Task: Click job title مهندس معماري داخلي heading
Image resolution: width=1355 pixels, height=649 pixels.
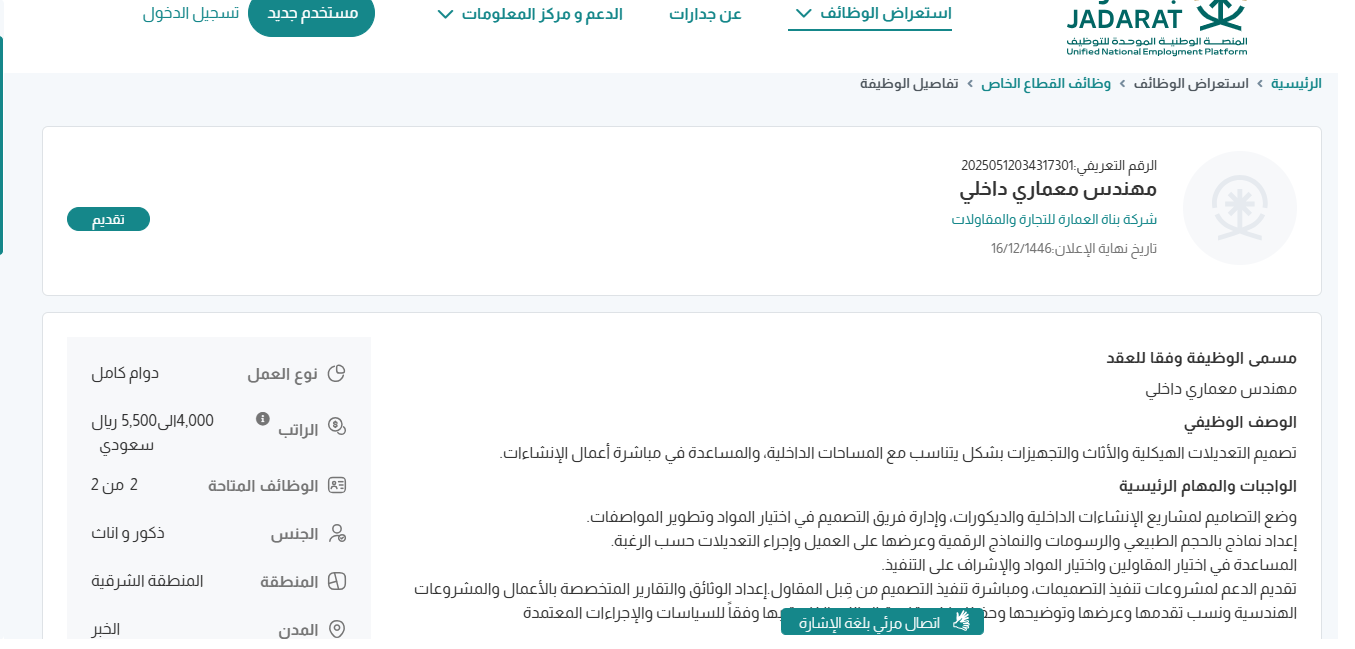Action: (x=1058, y=189)
